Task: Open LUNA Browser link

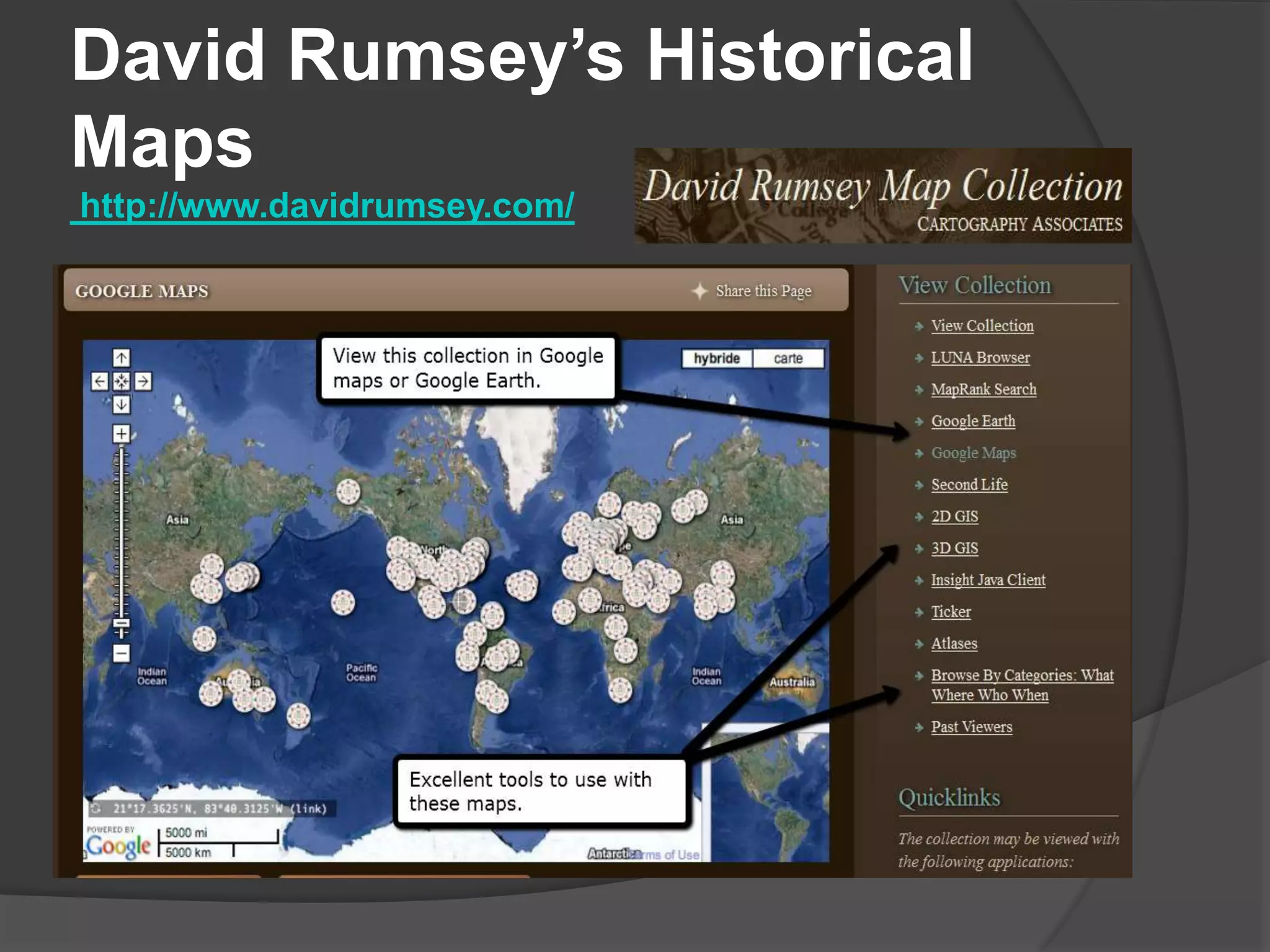Action: click(x=980, y=358)
